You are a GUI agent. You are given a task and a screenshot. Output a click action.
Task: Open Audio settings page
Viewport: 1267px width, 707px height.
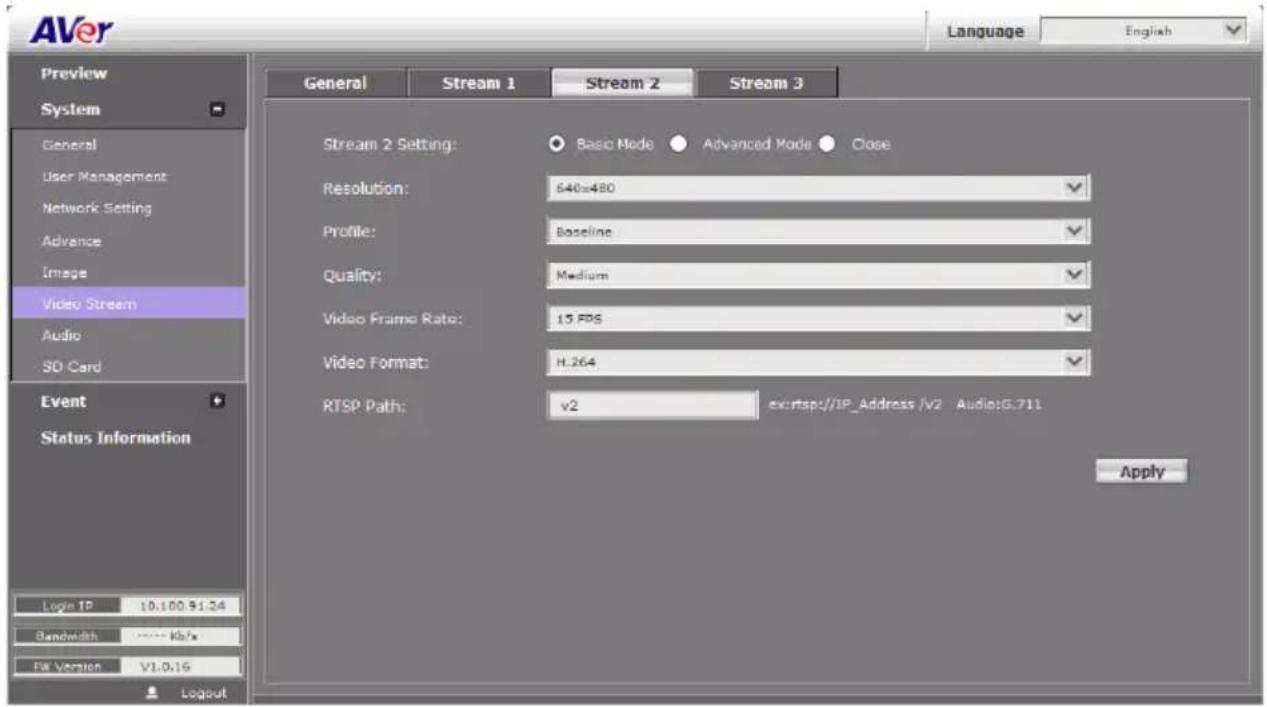click(x=60, y=335)
